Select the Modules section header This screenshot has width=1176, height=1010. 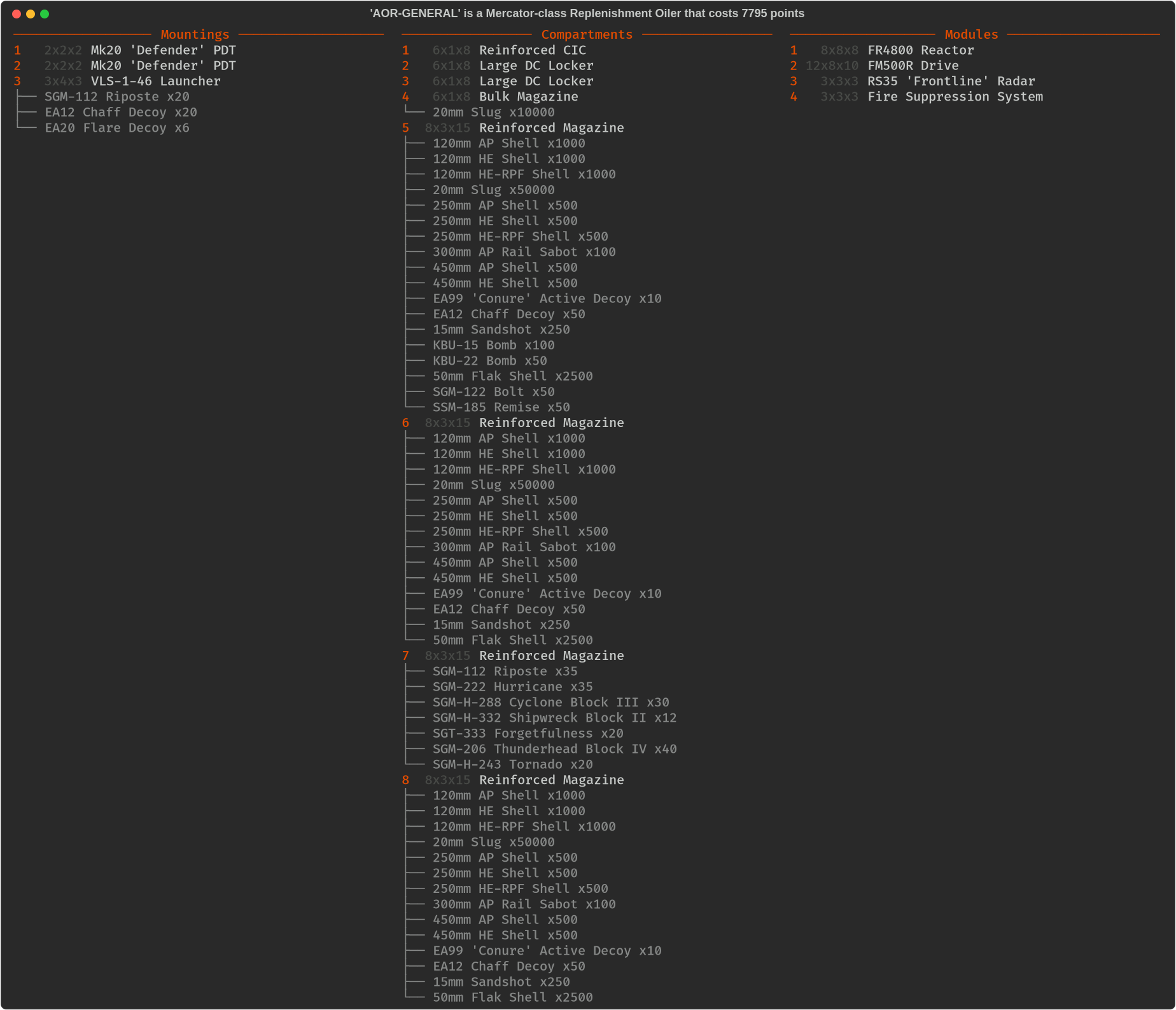point(971,34)
